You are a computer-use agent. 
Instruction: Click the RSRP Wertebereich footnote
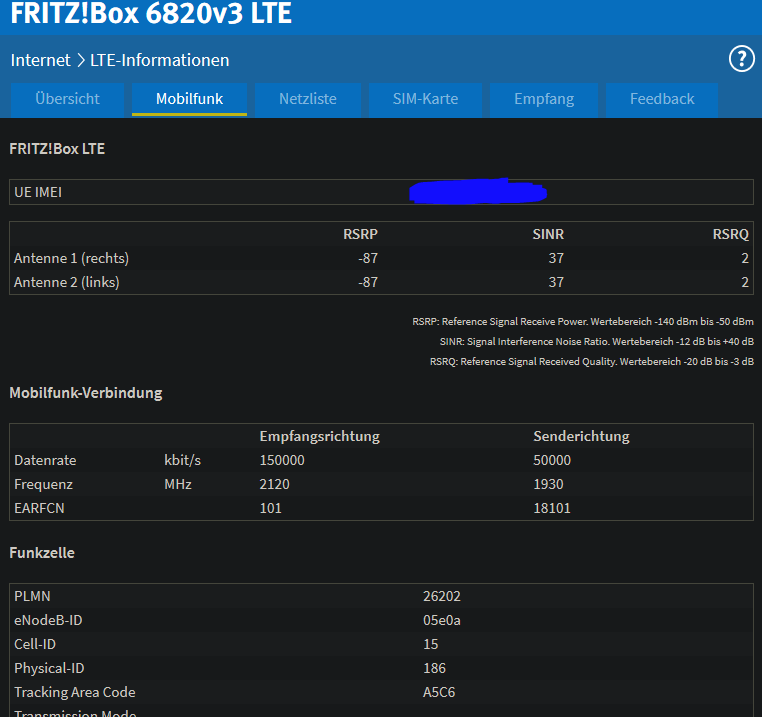(x=583, y=322)
